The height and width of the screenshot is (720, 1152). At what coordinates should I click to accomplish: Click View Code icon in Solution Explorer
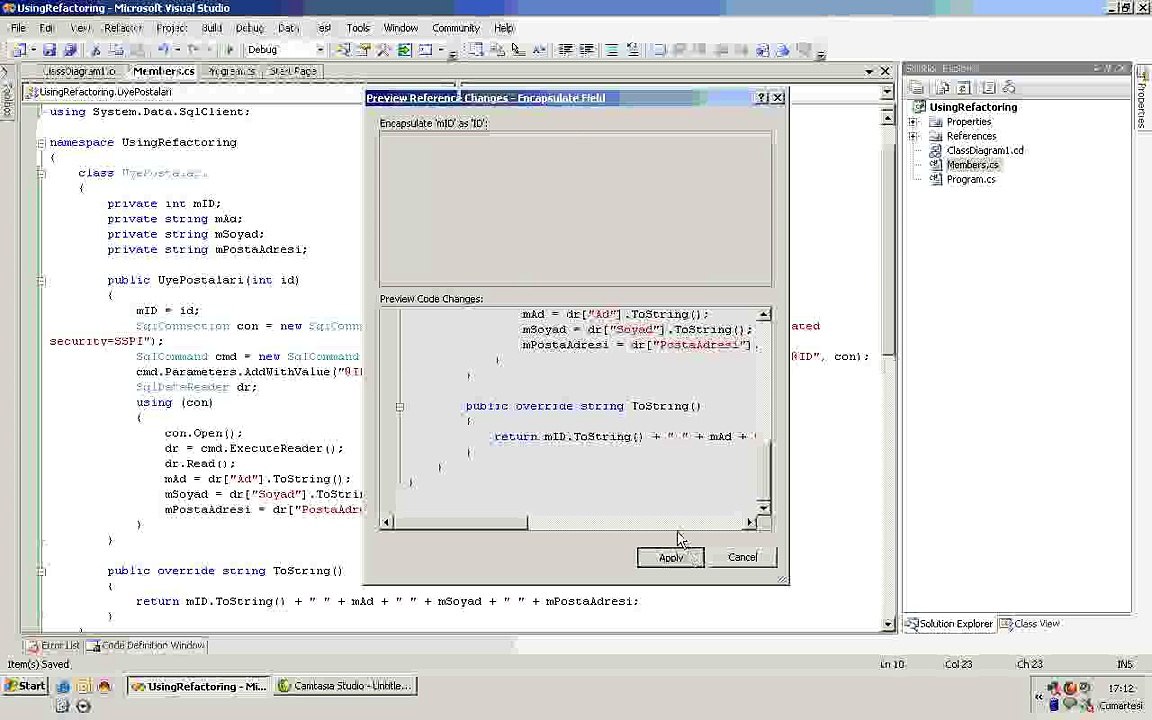click(988, 87)
